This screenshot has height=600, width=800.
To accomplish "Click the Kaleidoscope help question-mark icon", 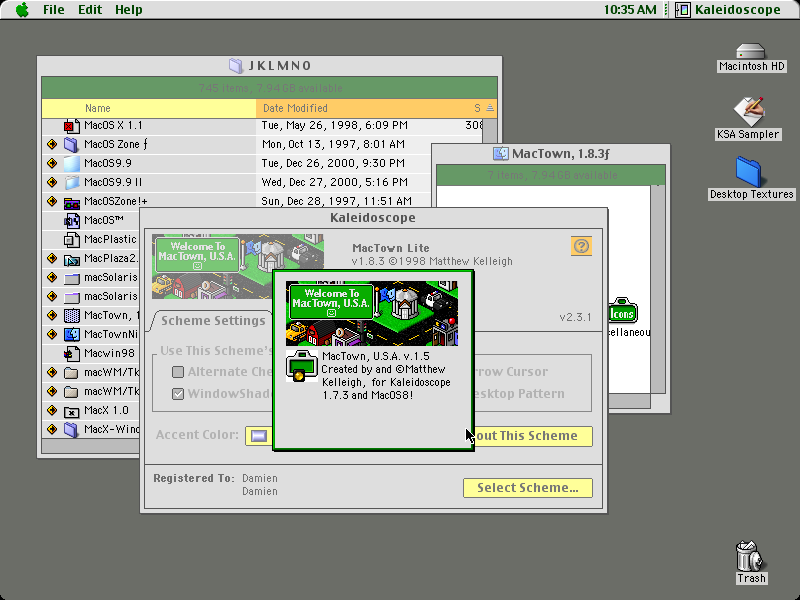I will [582, 246].
